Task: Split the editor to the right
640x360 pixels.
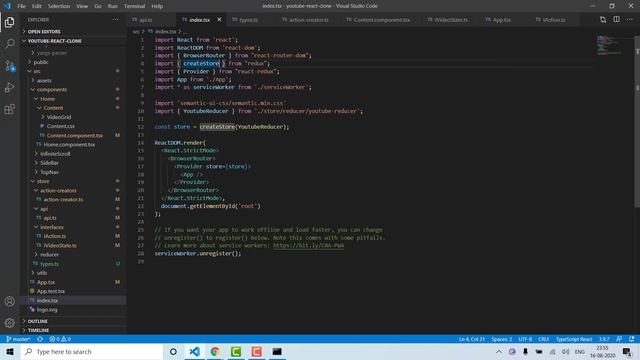Action: pyautogui.click(x=616, y=20)
